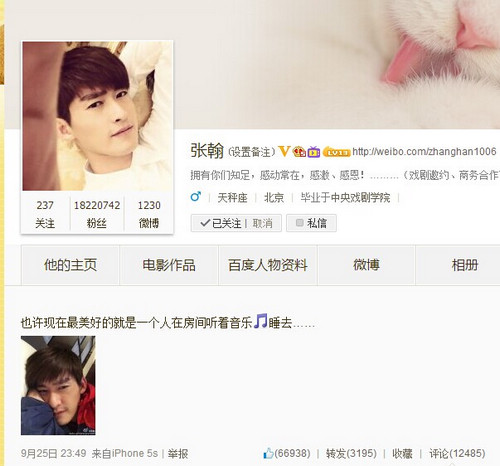Click the purple TV badge icon
The width and height of the screenshot is (500, 466).
click(x=313, y=152)
